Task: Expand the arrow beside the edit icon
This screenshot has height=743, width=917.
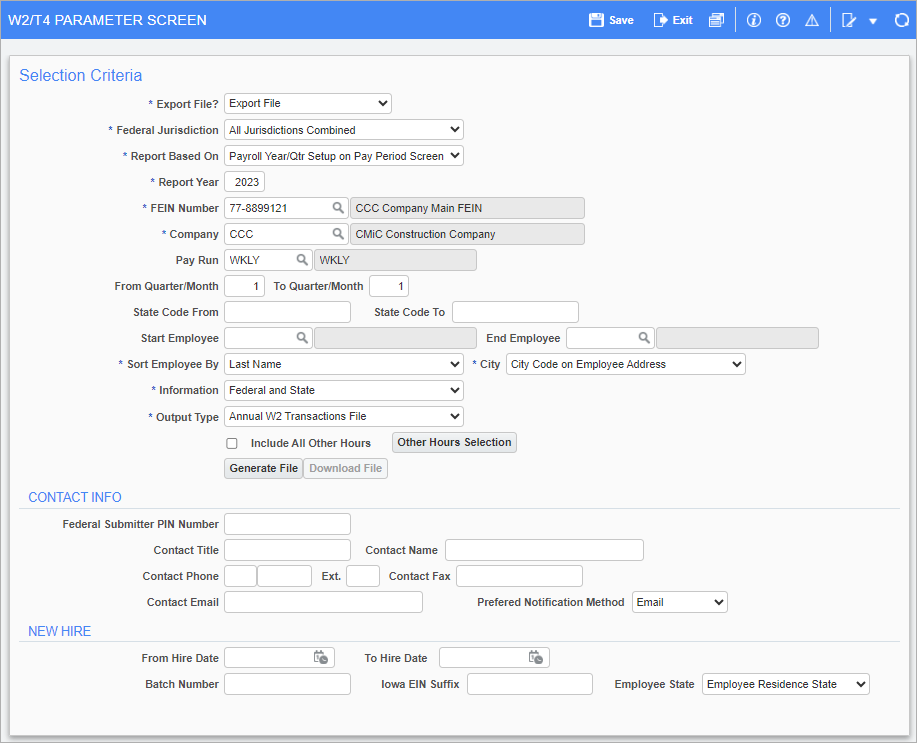Action: [873, 21]
